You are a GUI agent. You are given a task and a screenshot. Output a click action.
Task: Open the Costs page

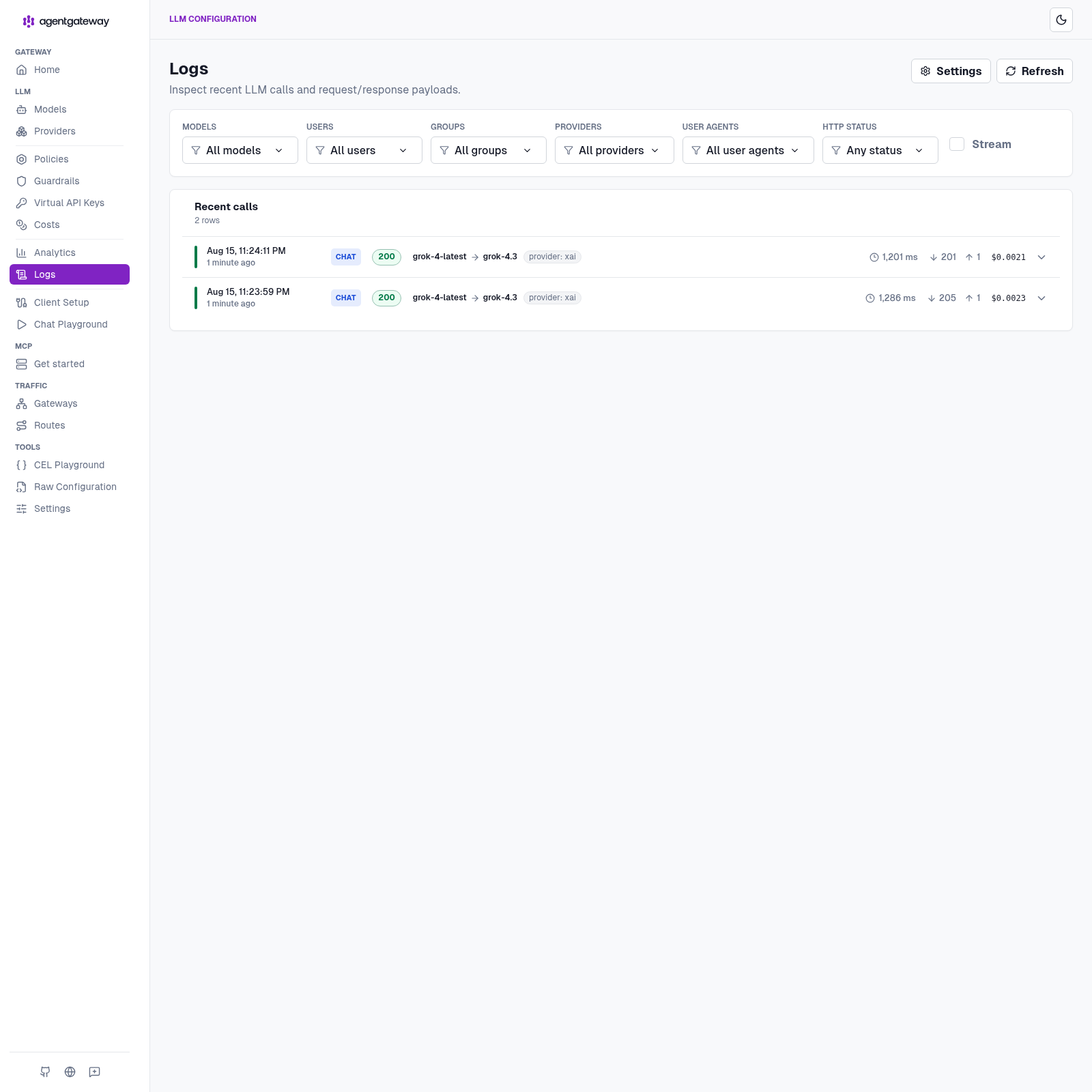(70, 225)
